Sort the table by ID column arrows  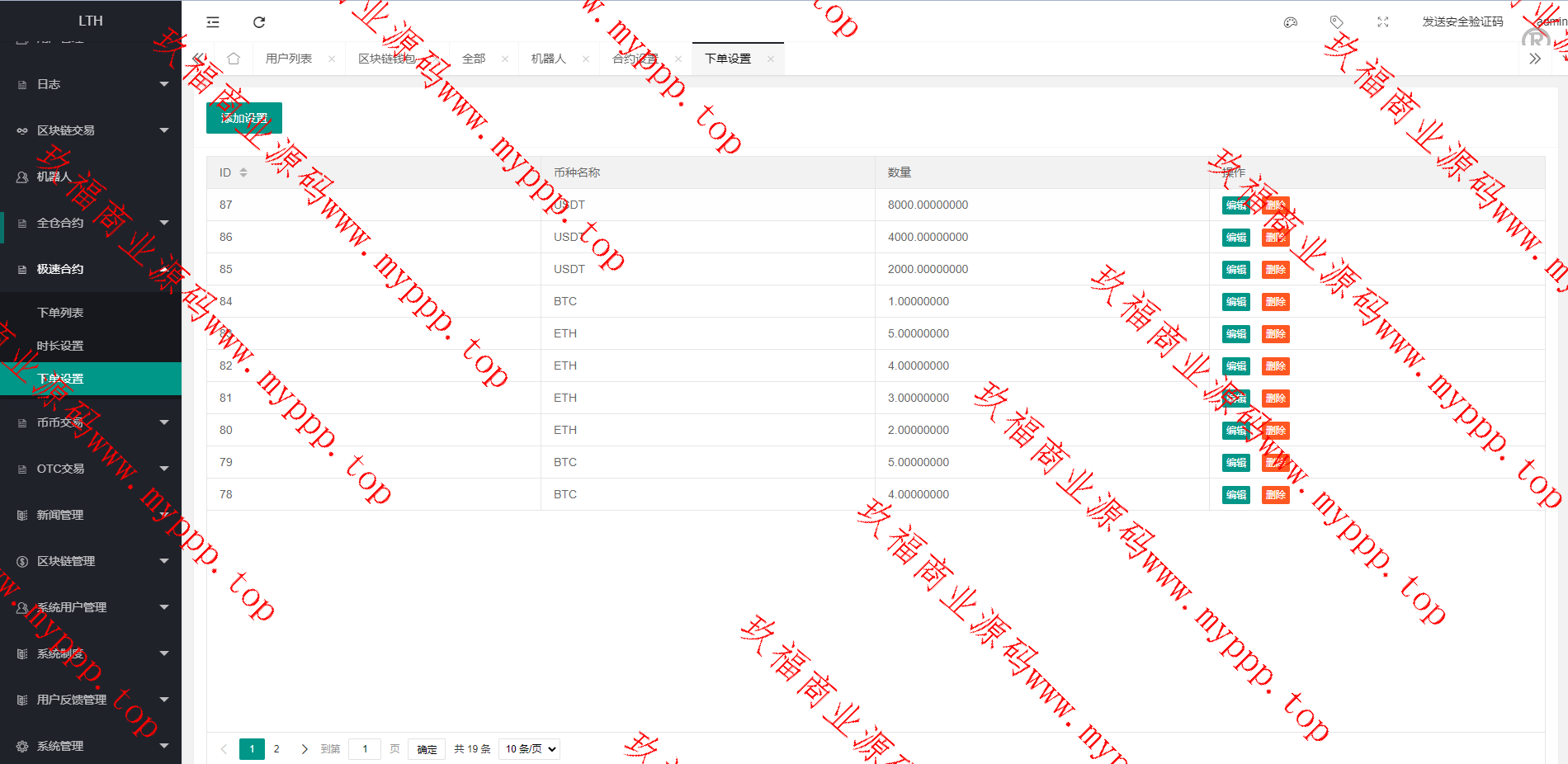pyautogui.click(x=243, y=172)
